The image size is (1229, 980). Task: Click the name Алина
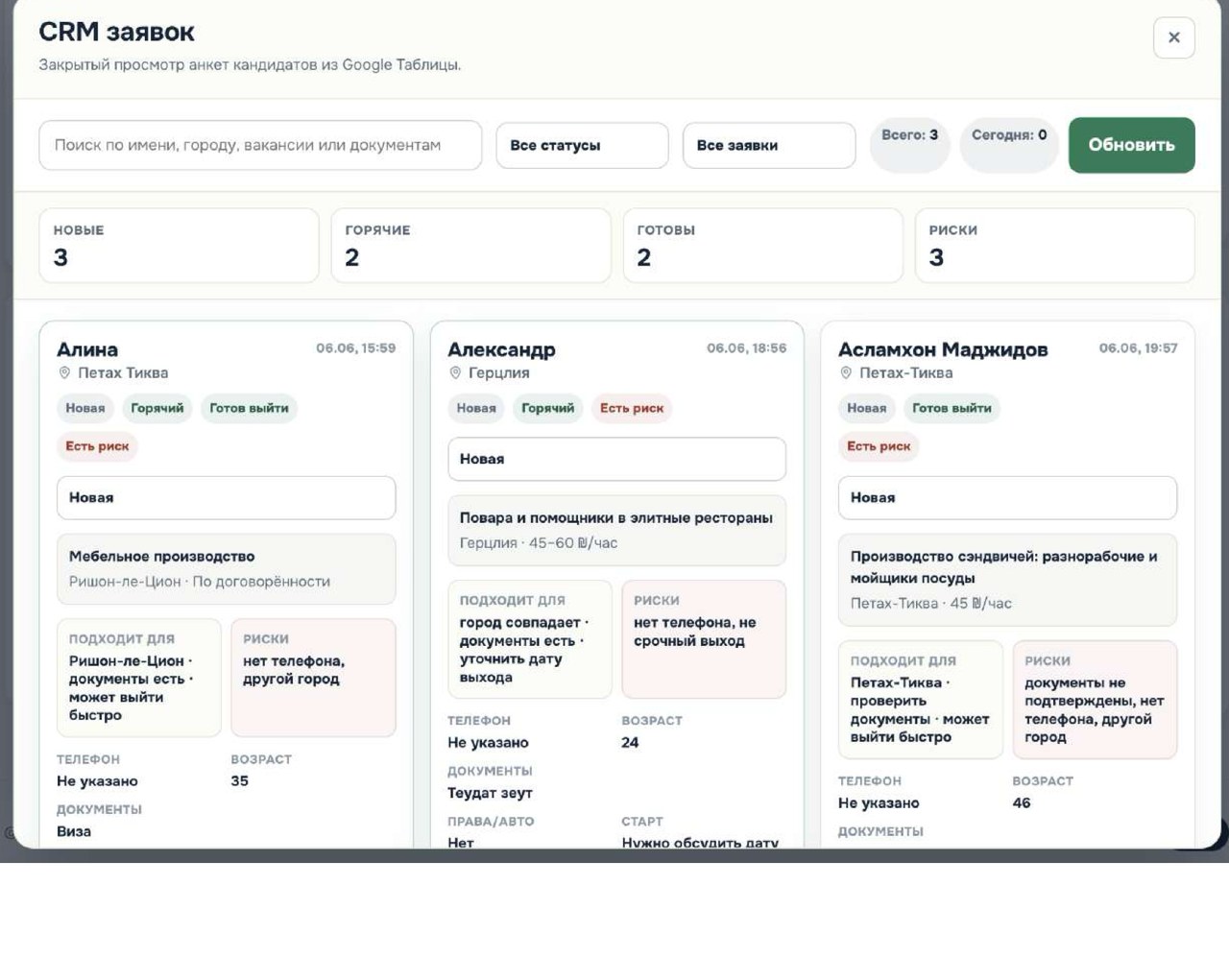pos(87,349)
